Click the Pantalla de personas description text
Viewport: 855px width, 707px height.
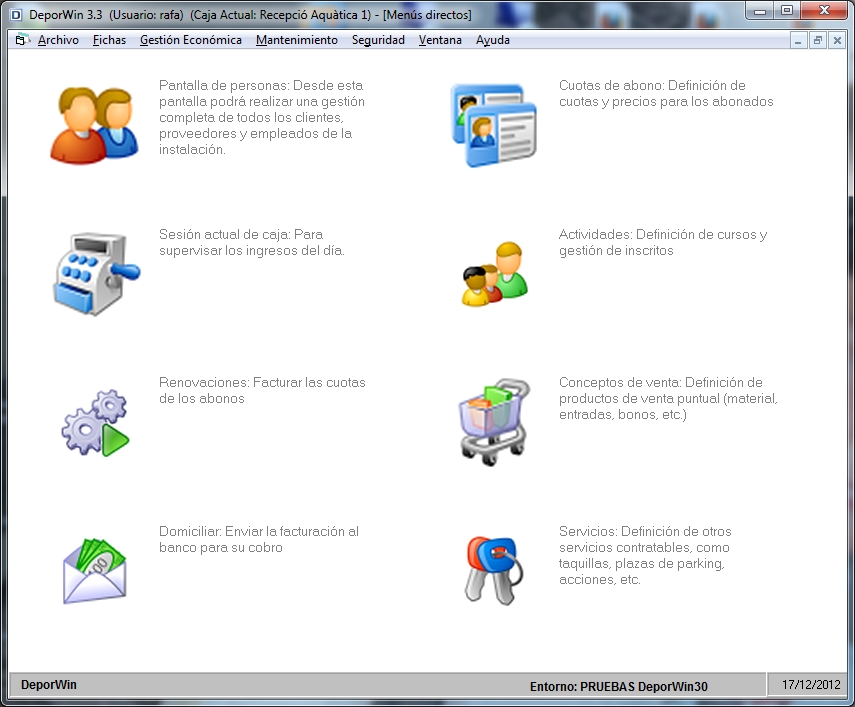click(262, 117)
